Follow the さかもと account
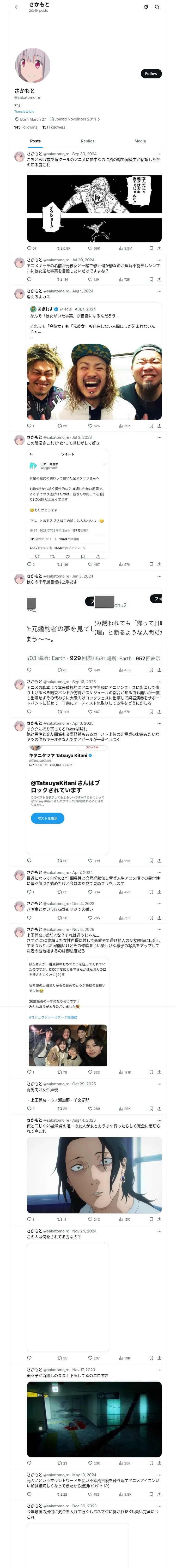The width and height of the screenshot is (176, 1568). coord(150,74)
